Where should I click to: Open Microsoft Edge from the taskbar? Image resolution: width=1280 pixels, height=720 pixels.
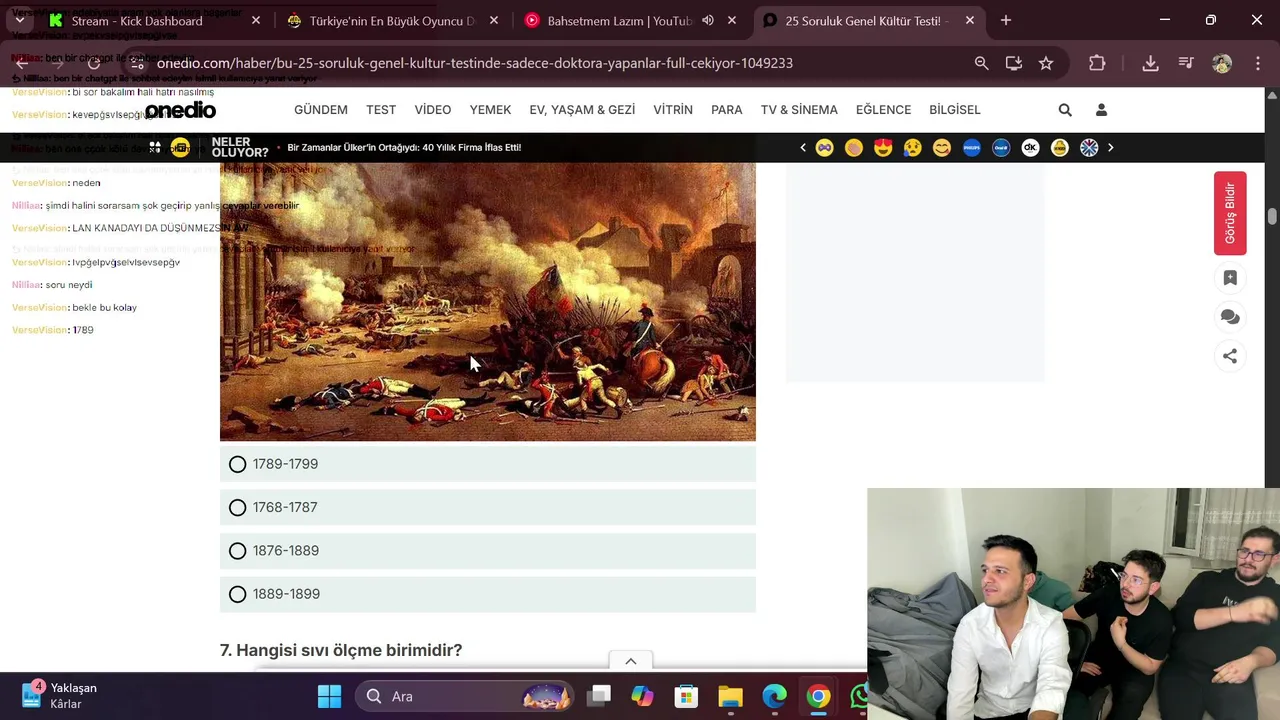click(x=775, y=697)
